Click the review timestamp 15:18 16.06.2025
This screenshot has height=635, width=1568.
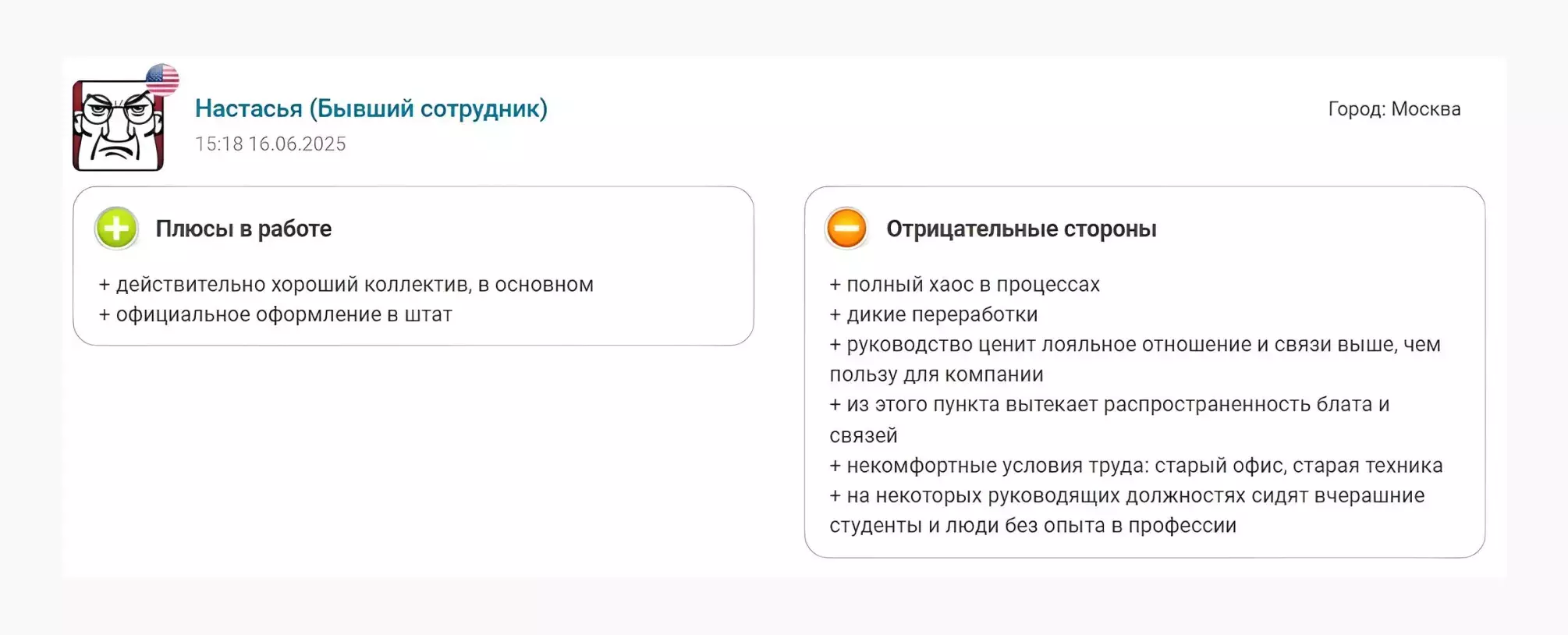pyautogui.click(x=270, y=144)
